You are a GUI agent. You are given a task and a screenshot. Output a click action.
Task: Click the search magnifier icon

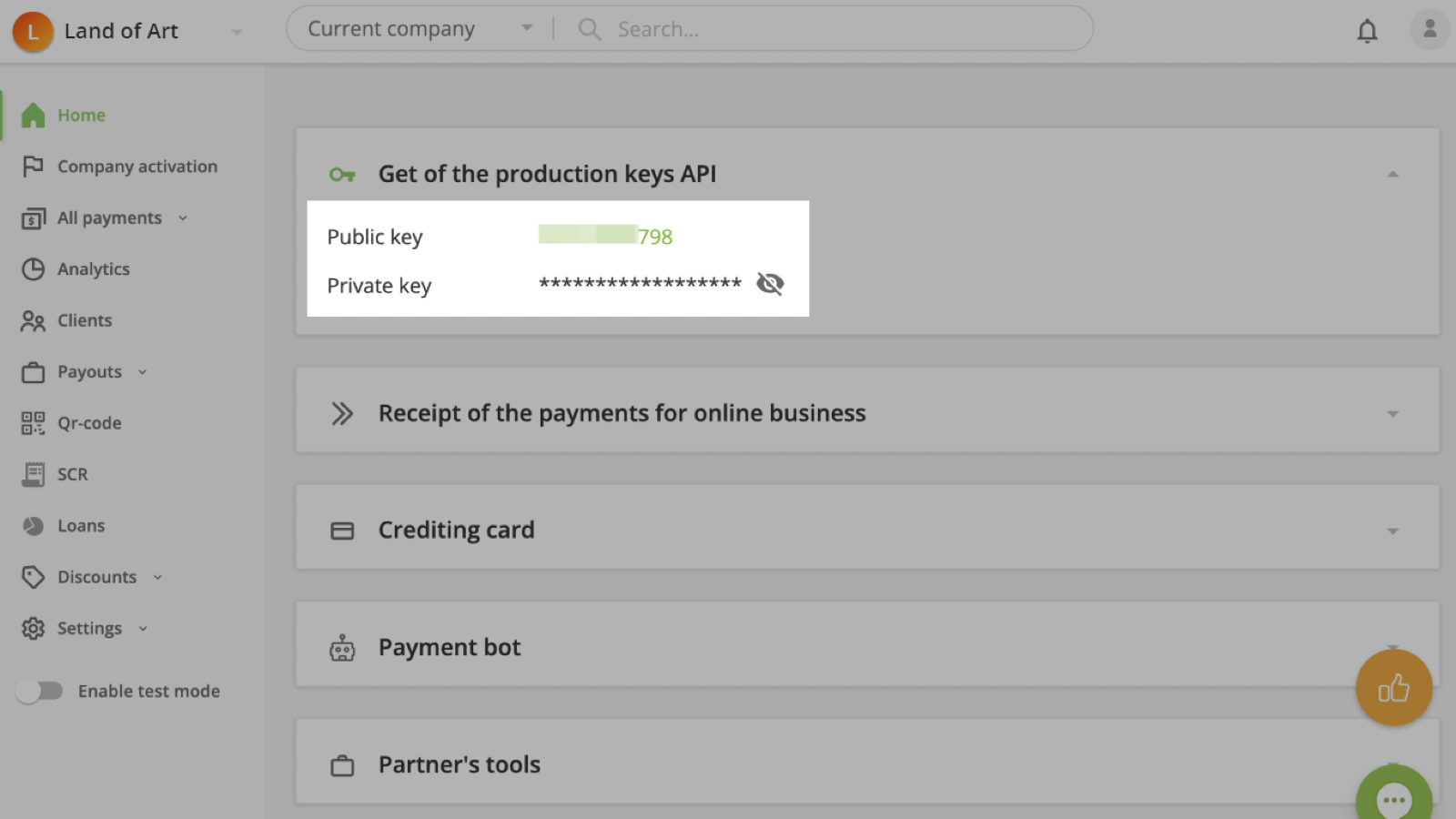pos(590,29)
